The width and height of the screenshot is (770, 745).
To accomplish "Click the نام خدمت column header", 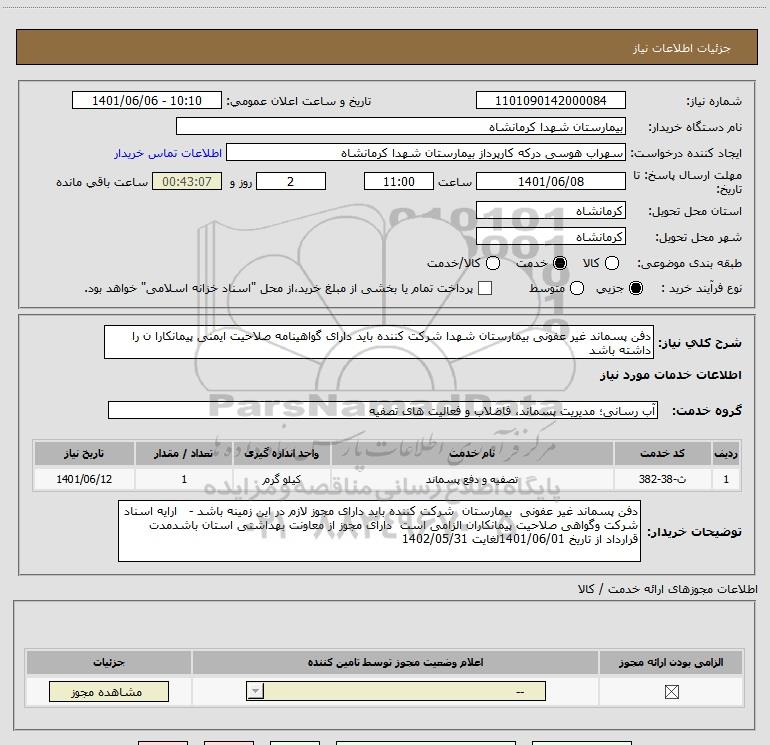I will click(472, 453).
